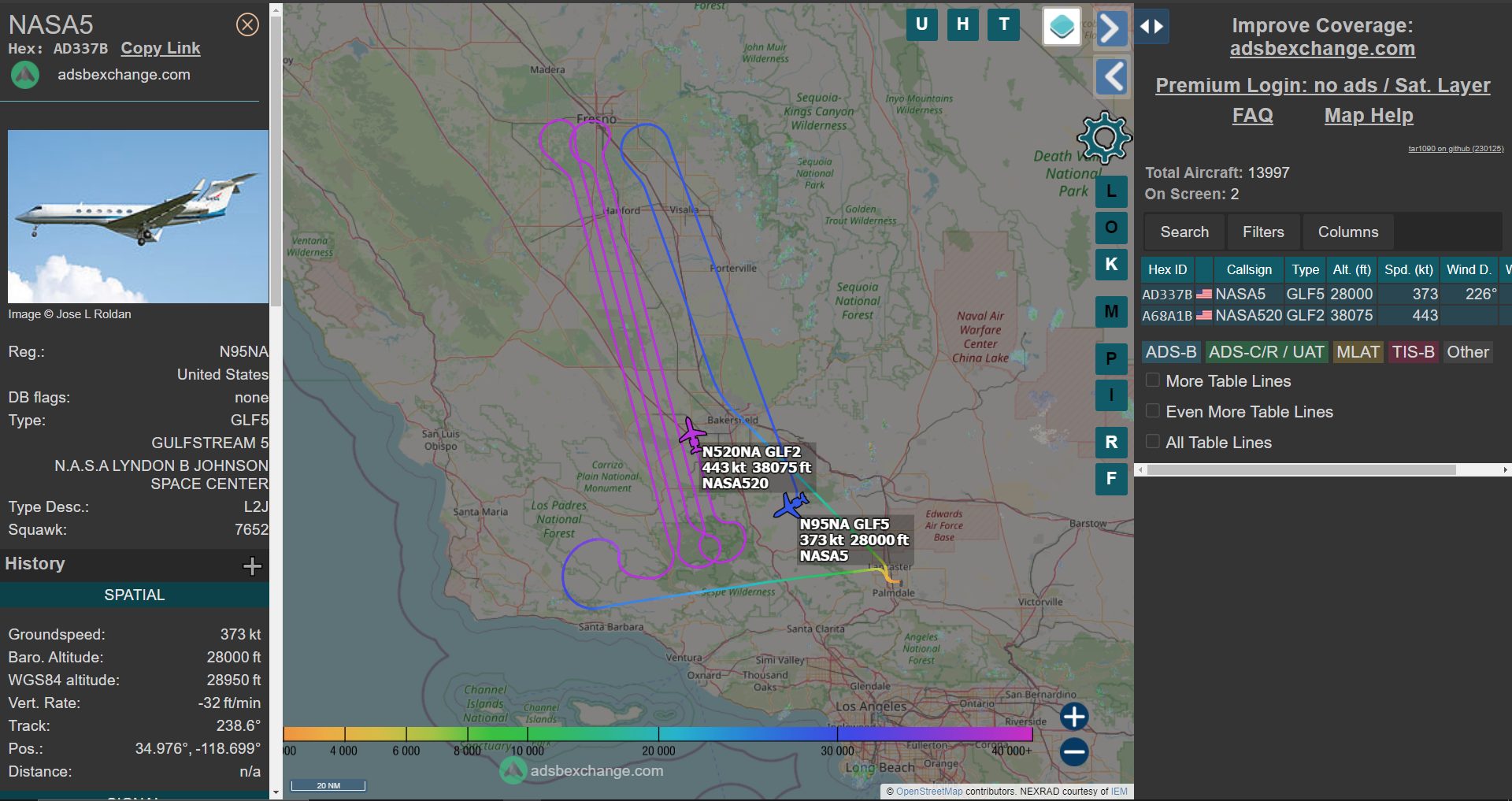Click the H map button
1512x801 pixels.
[962, 24]
